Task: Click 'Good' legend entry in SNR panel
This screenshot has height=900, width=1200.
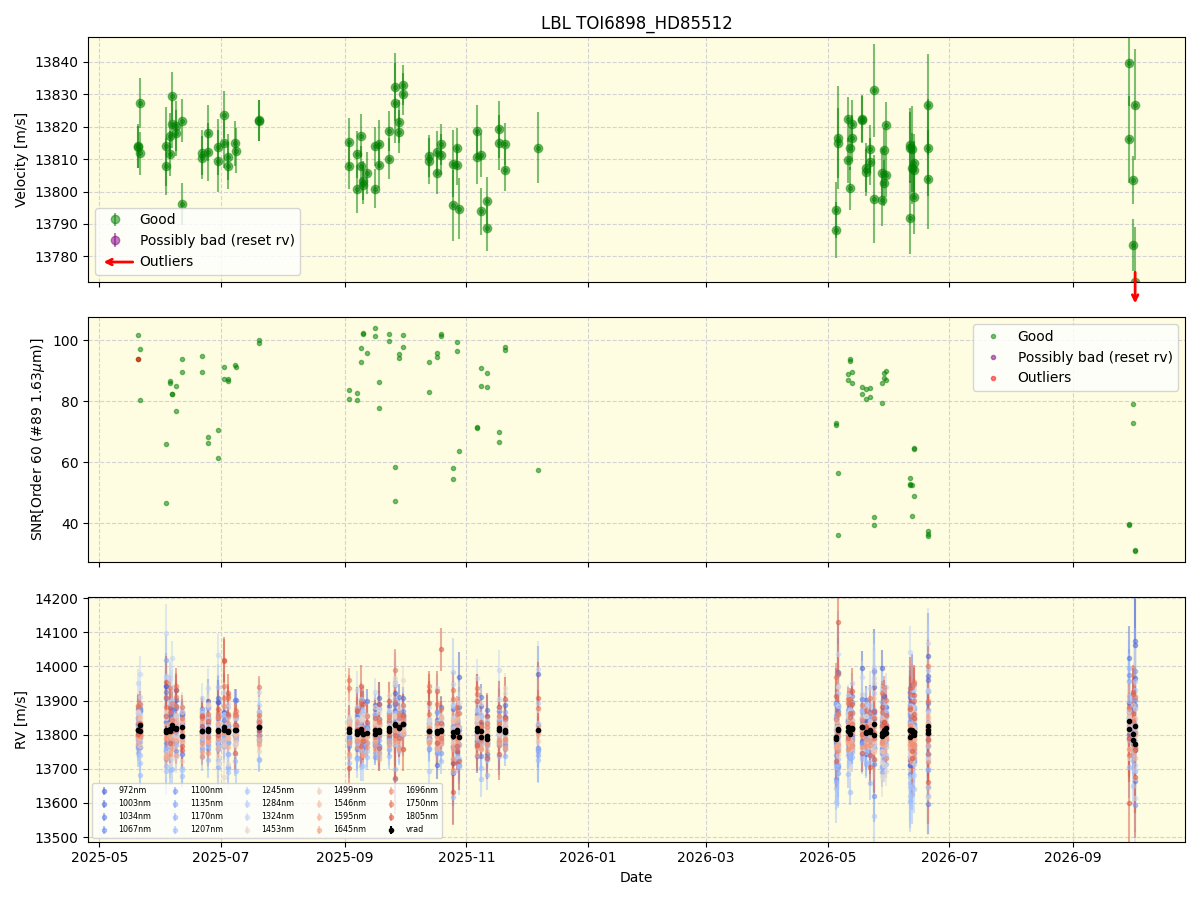Action: tap(1036, 336)
